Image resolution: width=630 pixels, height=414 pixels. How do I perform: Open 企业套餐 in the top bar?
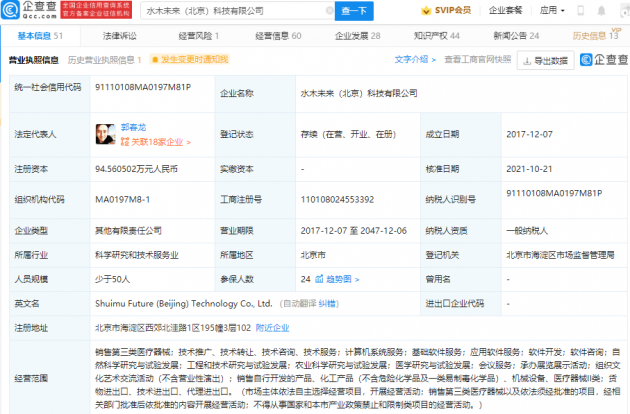(x=529, y=11)
